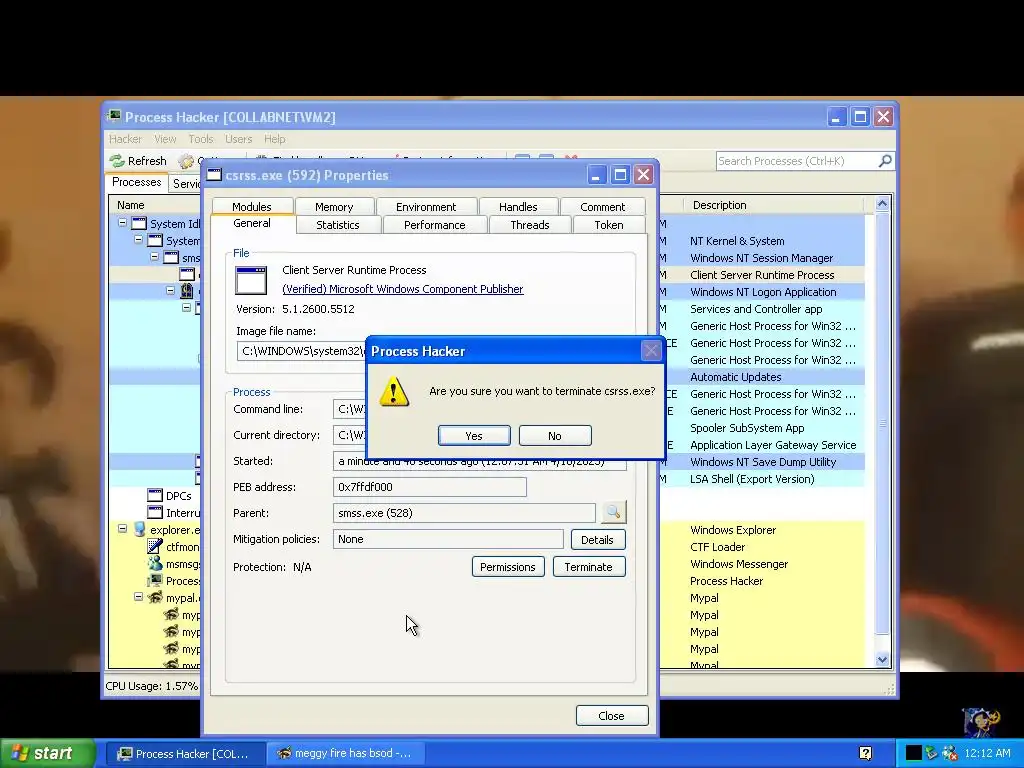Click the process list scrollbar up arrow
Image resolution: width=1024 pixels, height=768 pixels.
882,204
